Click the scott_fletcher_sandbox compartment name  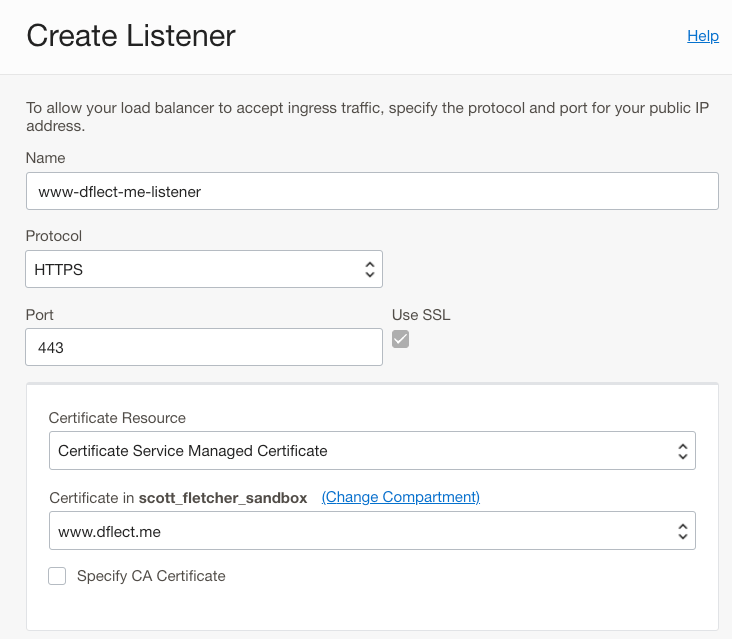(222, 498)
